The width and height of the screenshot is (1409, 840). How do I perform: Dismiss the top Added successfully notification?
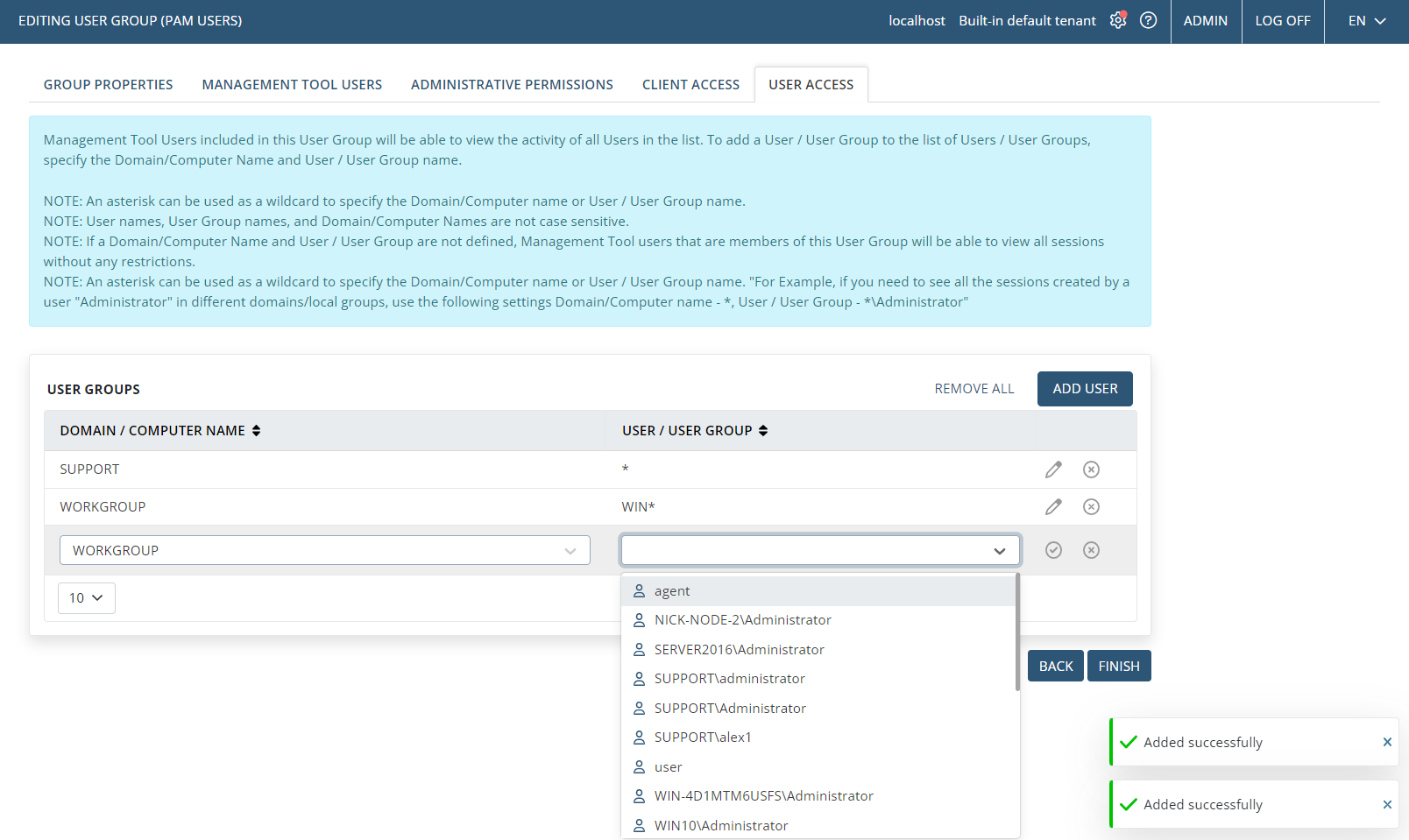point(1387,742)
